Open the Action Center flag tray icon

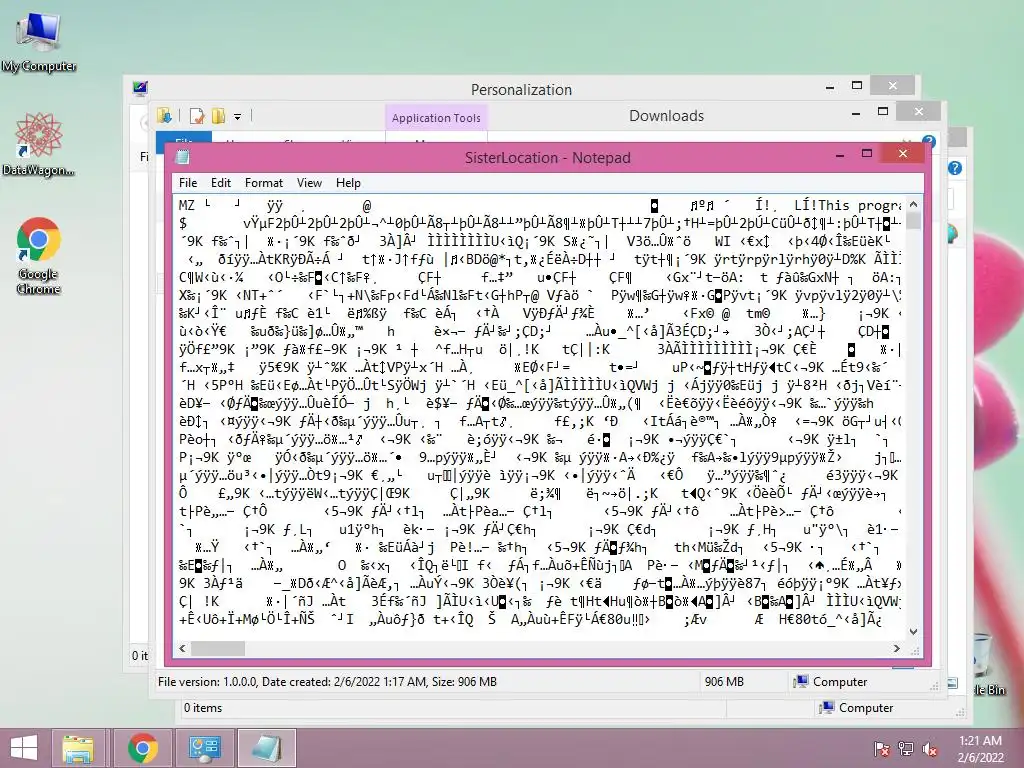[x=882, y=748]
